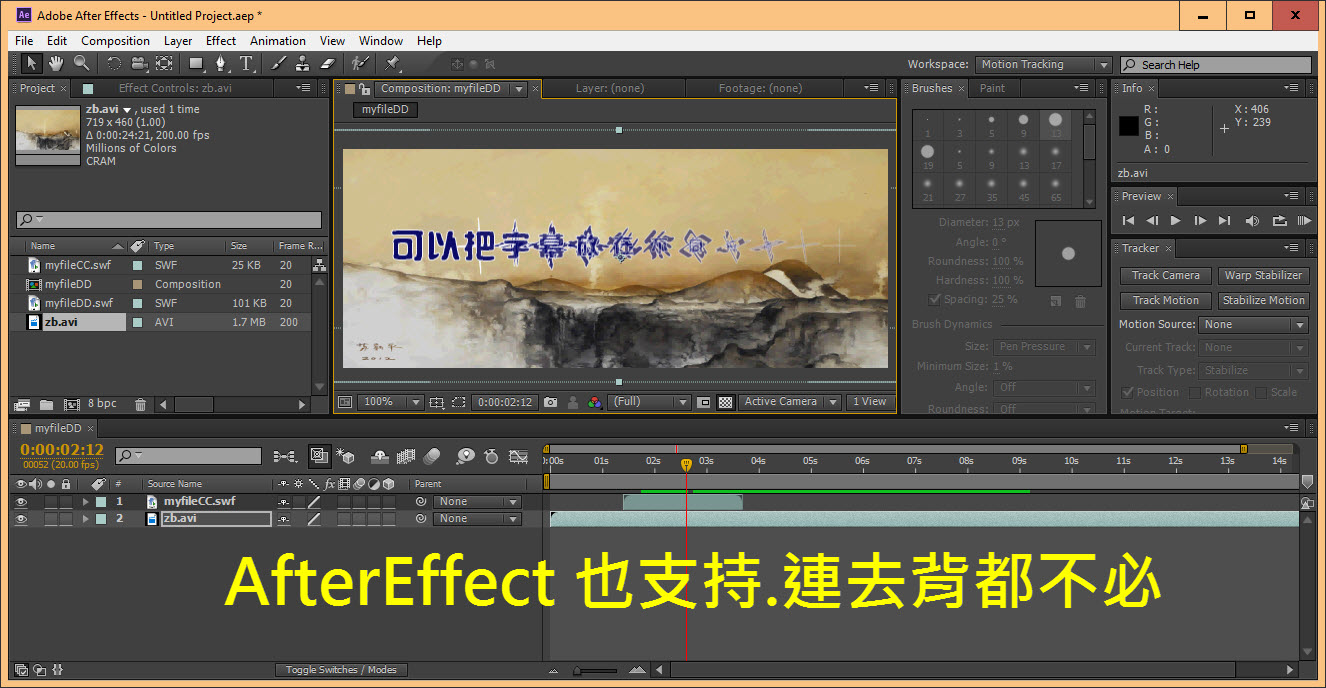Image resolution: width=1326 pixels, height=688 pixels.
Task: Click the Search Help field
Action: (1215, 65)
